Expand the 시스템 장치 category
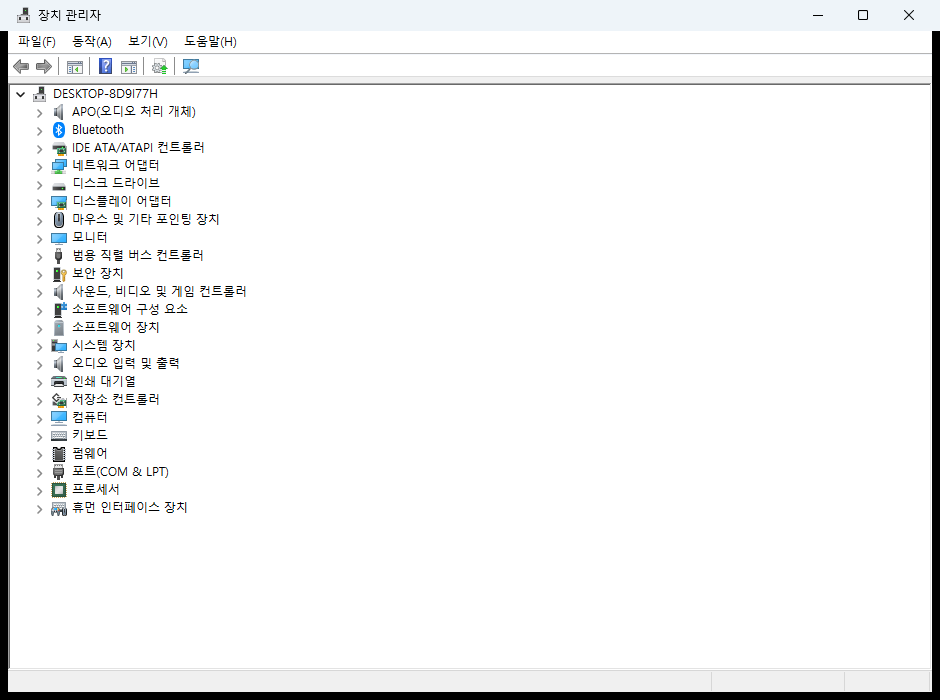This screenshot has width=940, height=700. tap(40, 346)
